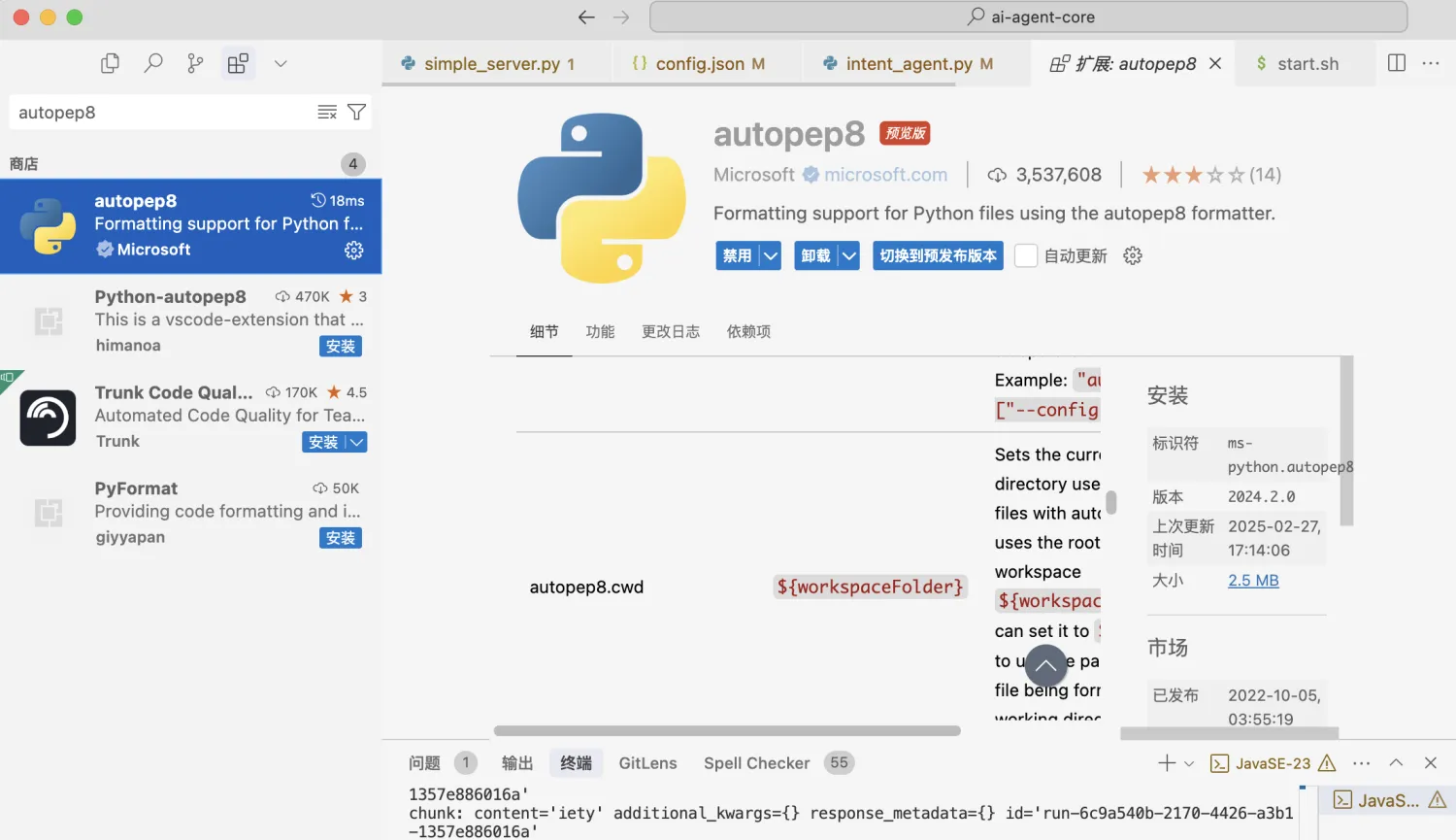Image resolution: width=1456 pixels, height=840 pixels.
Task: Click the 卸载 uninstall button
Action: (x=815, y=256)
